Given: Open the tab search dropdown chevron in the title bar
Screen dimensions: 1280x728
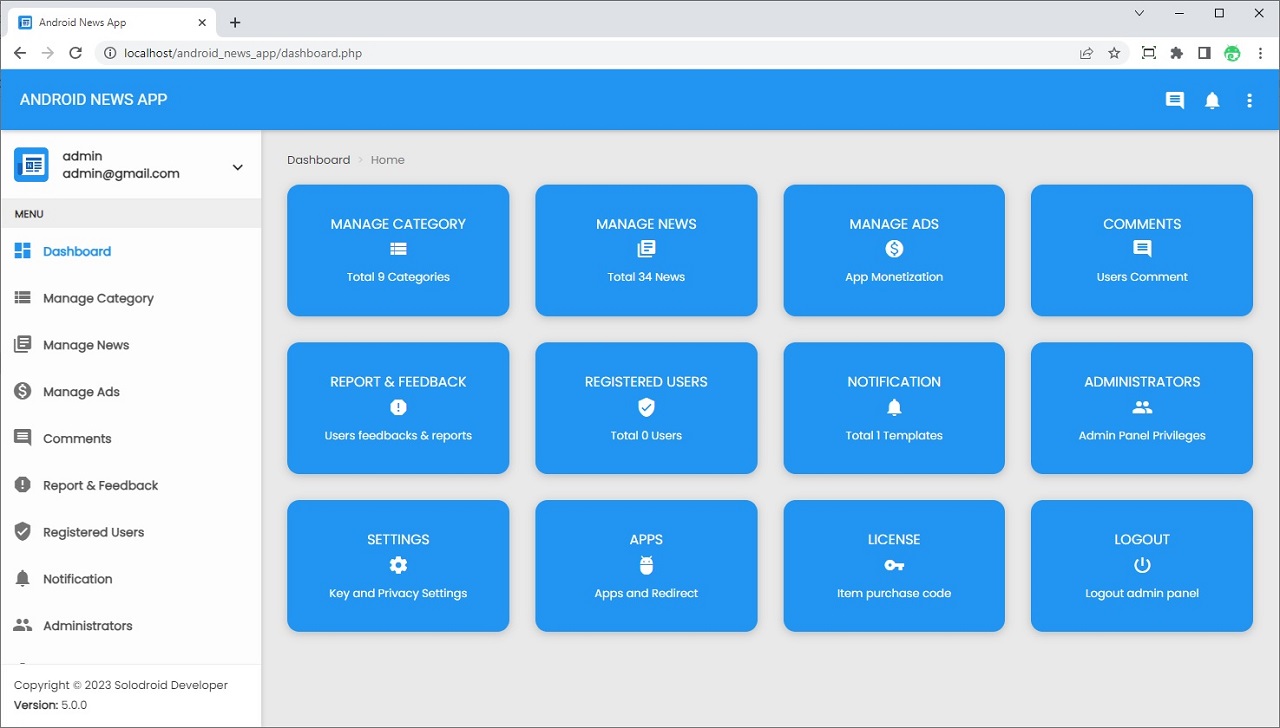Looking at the screenshot, I should point(1139,13).
